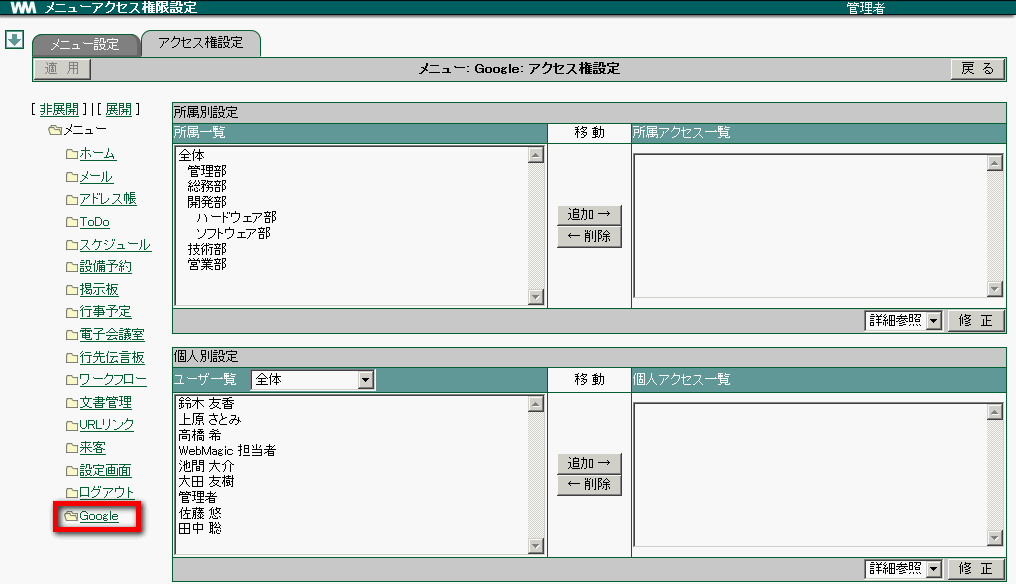Open individual 詳細参照 dropdown
Screen dimensions: 1016x584
click(903, 568)
